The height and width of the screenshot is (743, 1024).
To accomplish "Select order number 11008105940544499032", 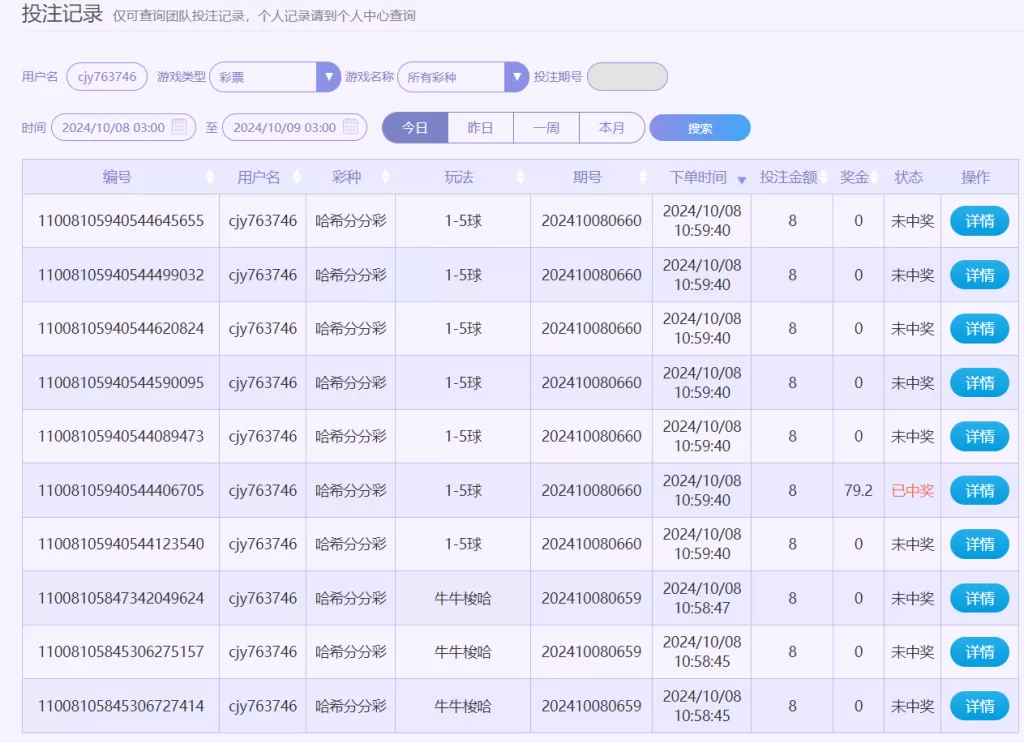I will [121, 275].
